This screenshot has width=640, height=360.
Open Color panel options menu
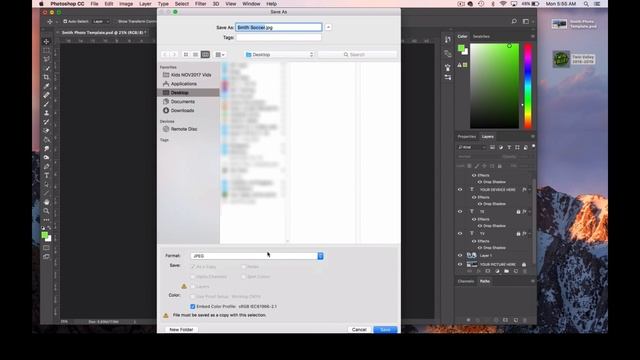click(x=532, y=37)
